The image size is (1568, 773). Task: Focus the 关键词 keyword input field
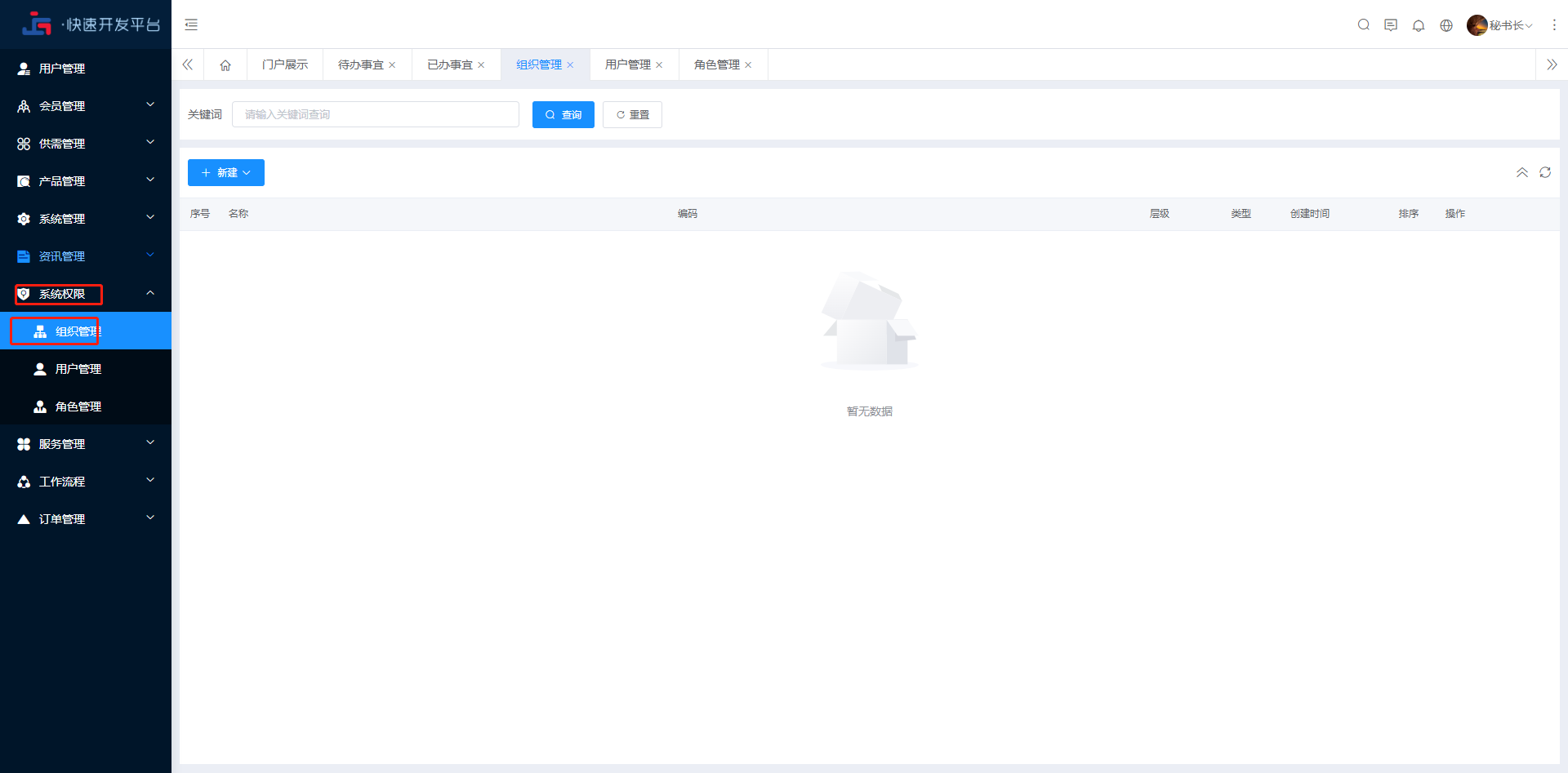(x=376, y=115)
